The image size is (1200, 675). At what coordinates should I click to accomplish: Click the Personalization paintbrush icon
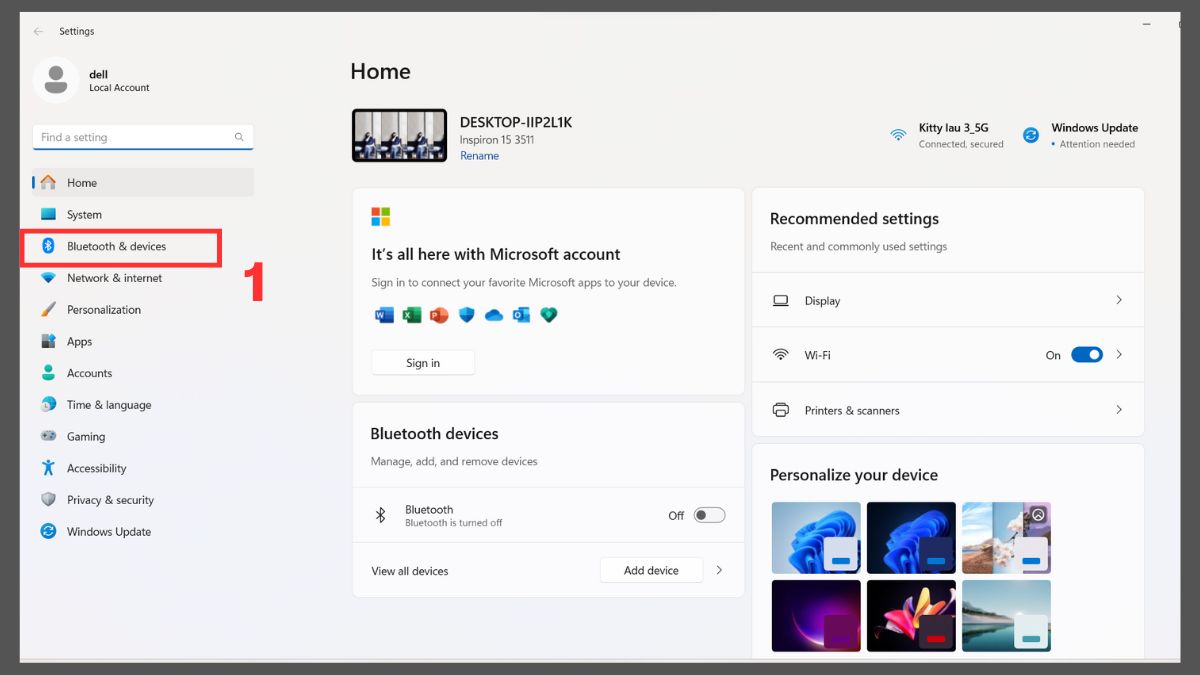(48, 309)
